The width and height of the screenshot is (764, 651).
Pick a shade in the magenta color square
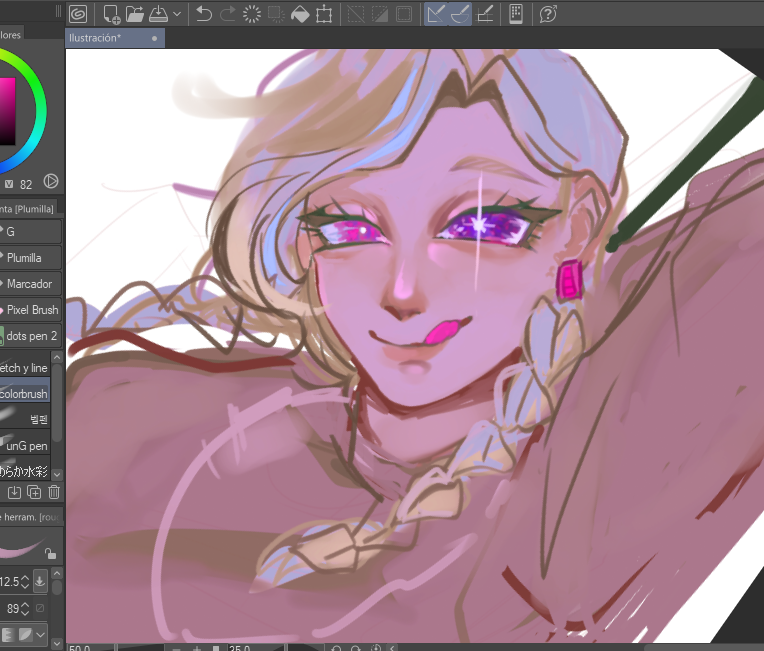click(x=7, y=111)
